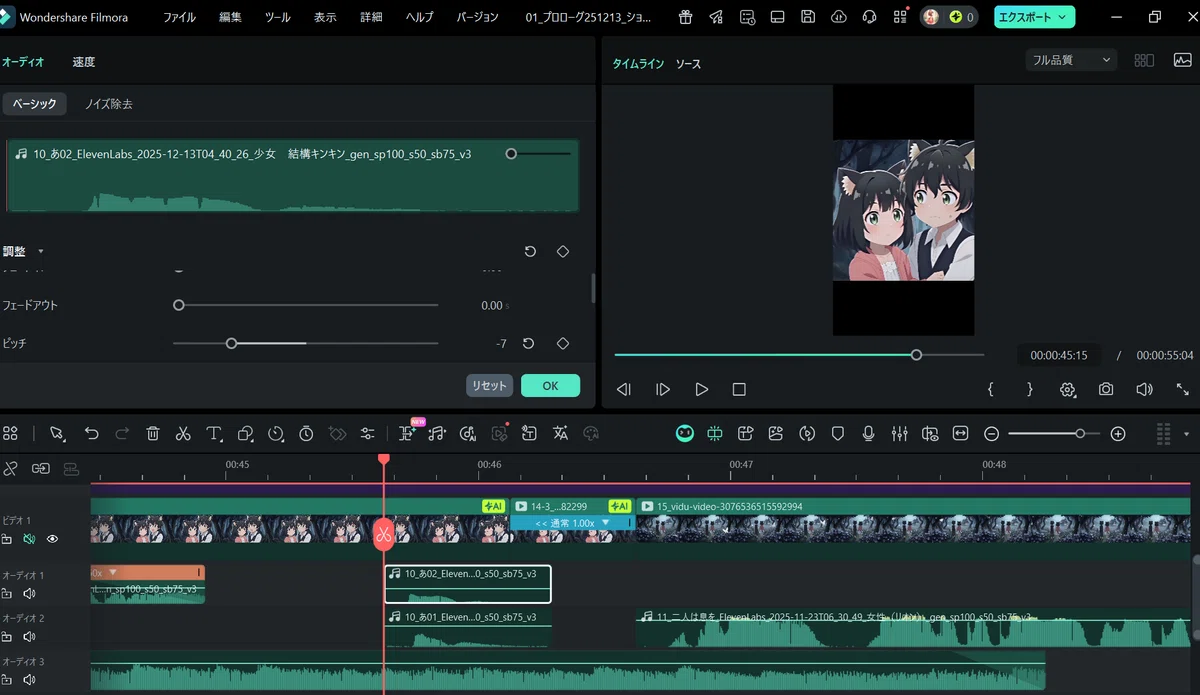Open the AI translation tool icon
The height and width of the screenshot is (695, 1200).
(x=560, y=434)
